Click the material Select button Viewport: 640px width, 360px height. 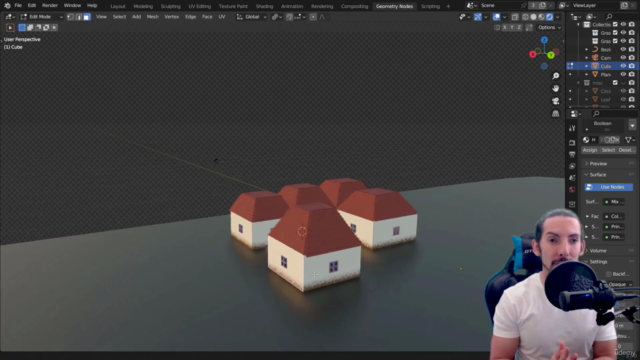click(x=608, y=150)
